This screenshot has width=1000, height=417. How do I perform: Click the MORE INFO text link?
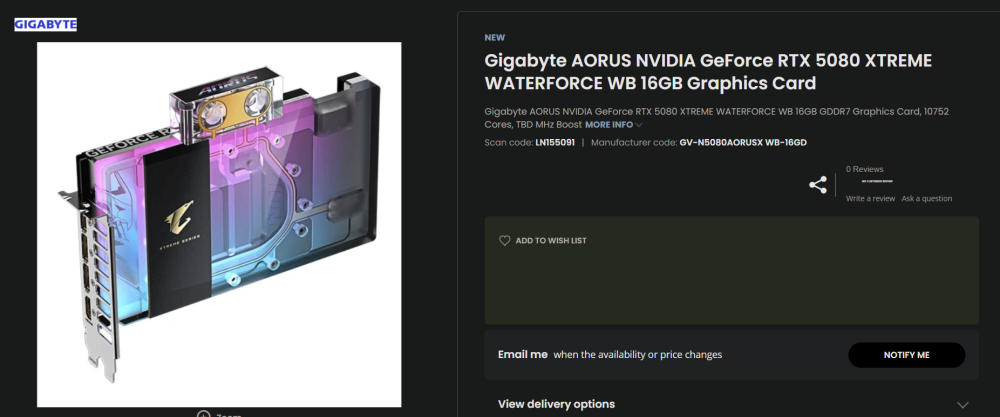(609, 125)
